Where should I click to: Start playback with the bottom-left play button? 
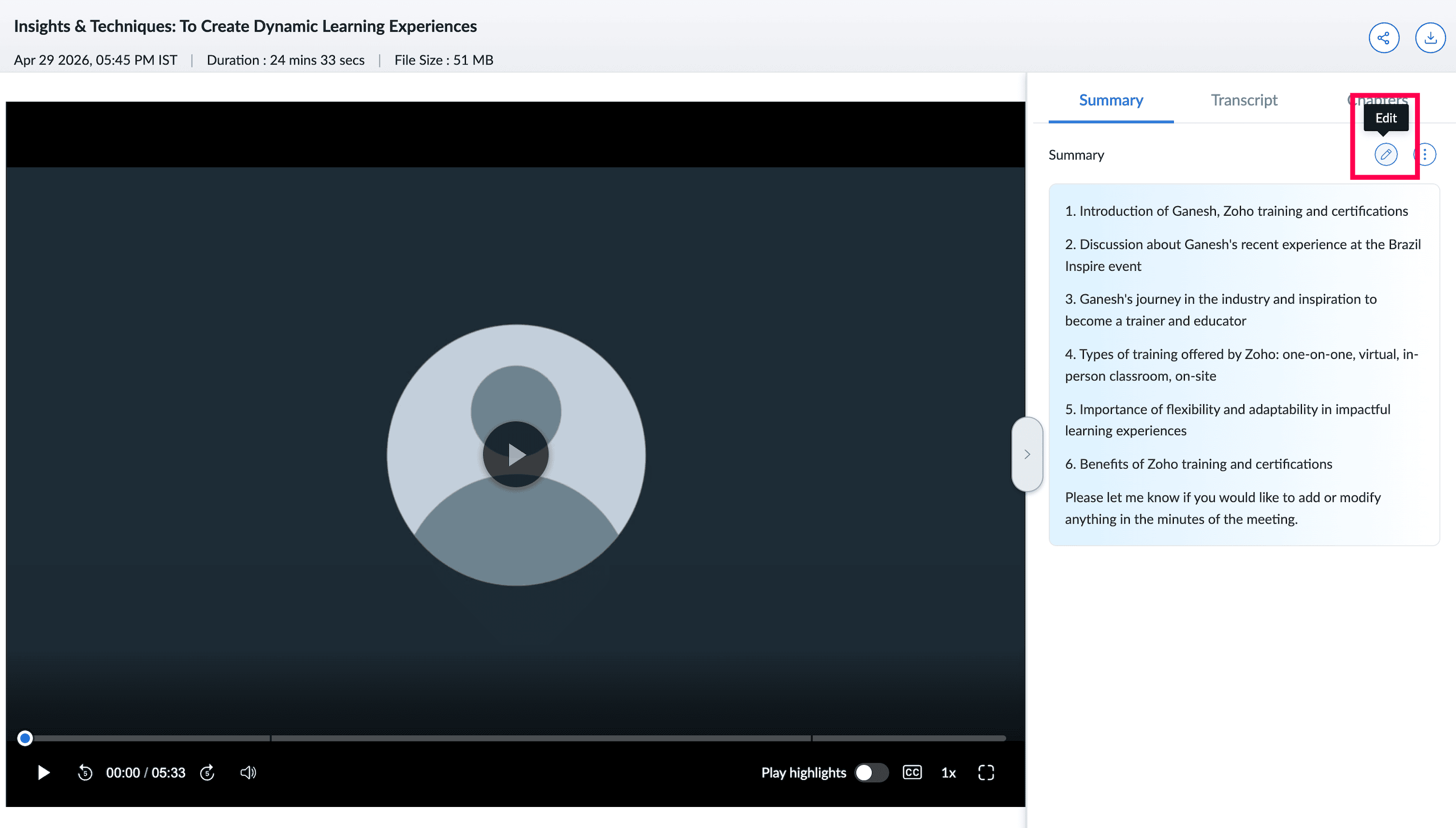(x=43, y=772)
